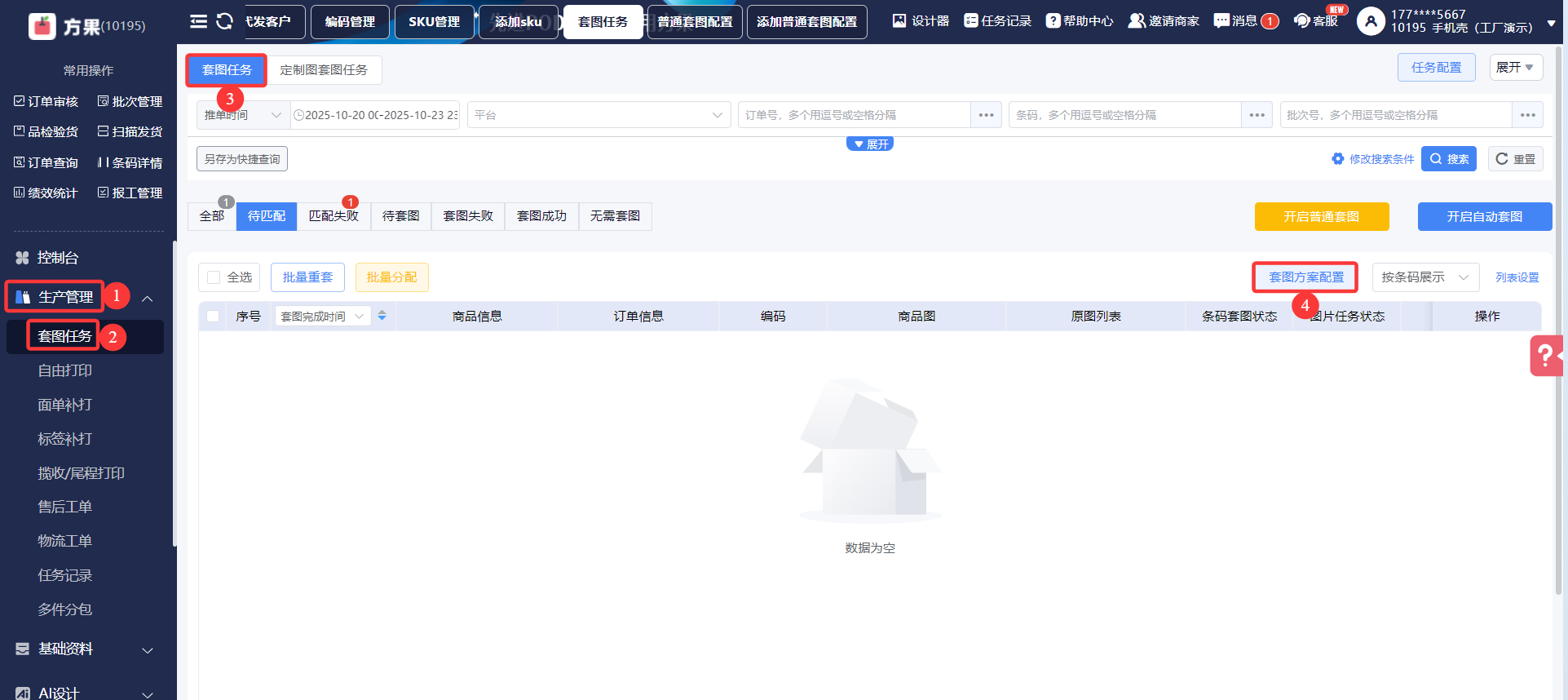
Task: Click the refresh icon in top bar
Action: click(224, 21)
